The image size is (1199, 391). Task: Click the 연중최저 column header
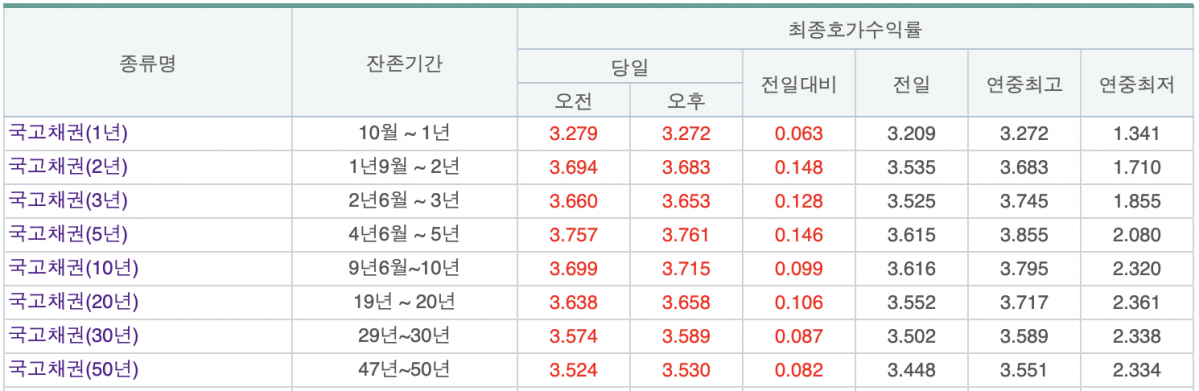1137,83
